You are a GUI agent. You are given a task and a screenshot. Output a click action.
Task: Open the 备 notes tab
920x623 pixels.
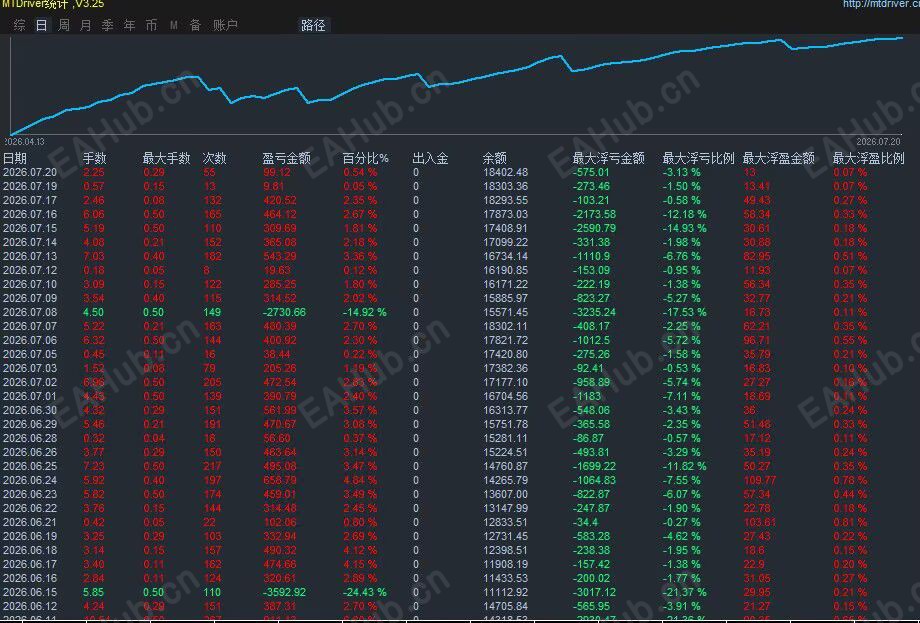(195, 25)
